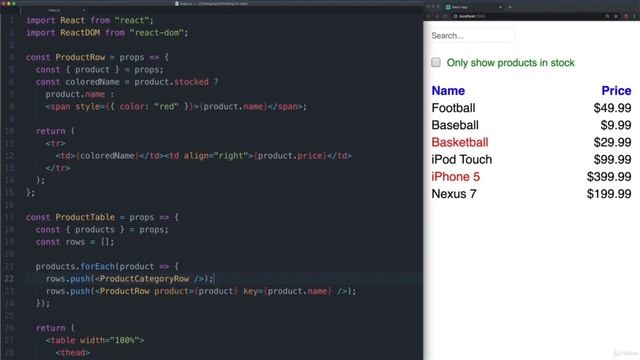640x360 pixels.
Task: Place cursor on 'ProductCategoryRow' in line 22
Action: 144,279
